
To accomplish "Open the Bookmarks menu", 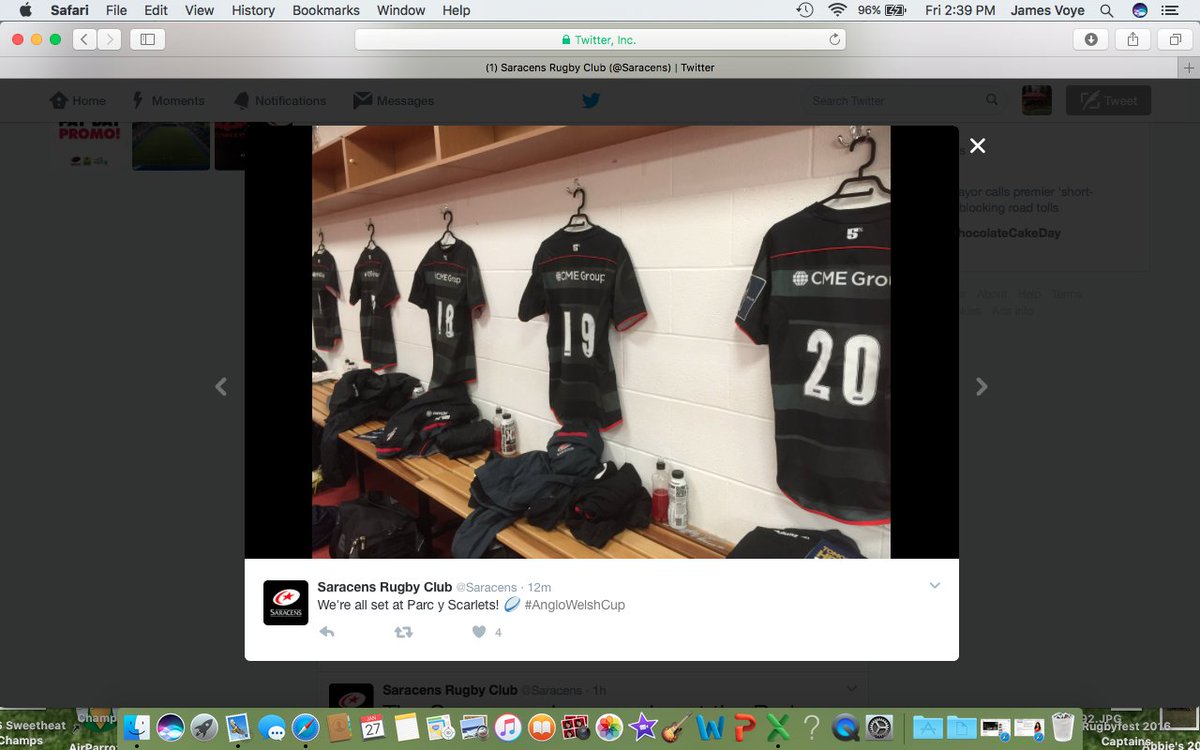I will 325,11.
